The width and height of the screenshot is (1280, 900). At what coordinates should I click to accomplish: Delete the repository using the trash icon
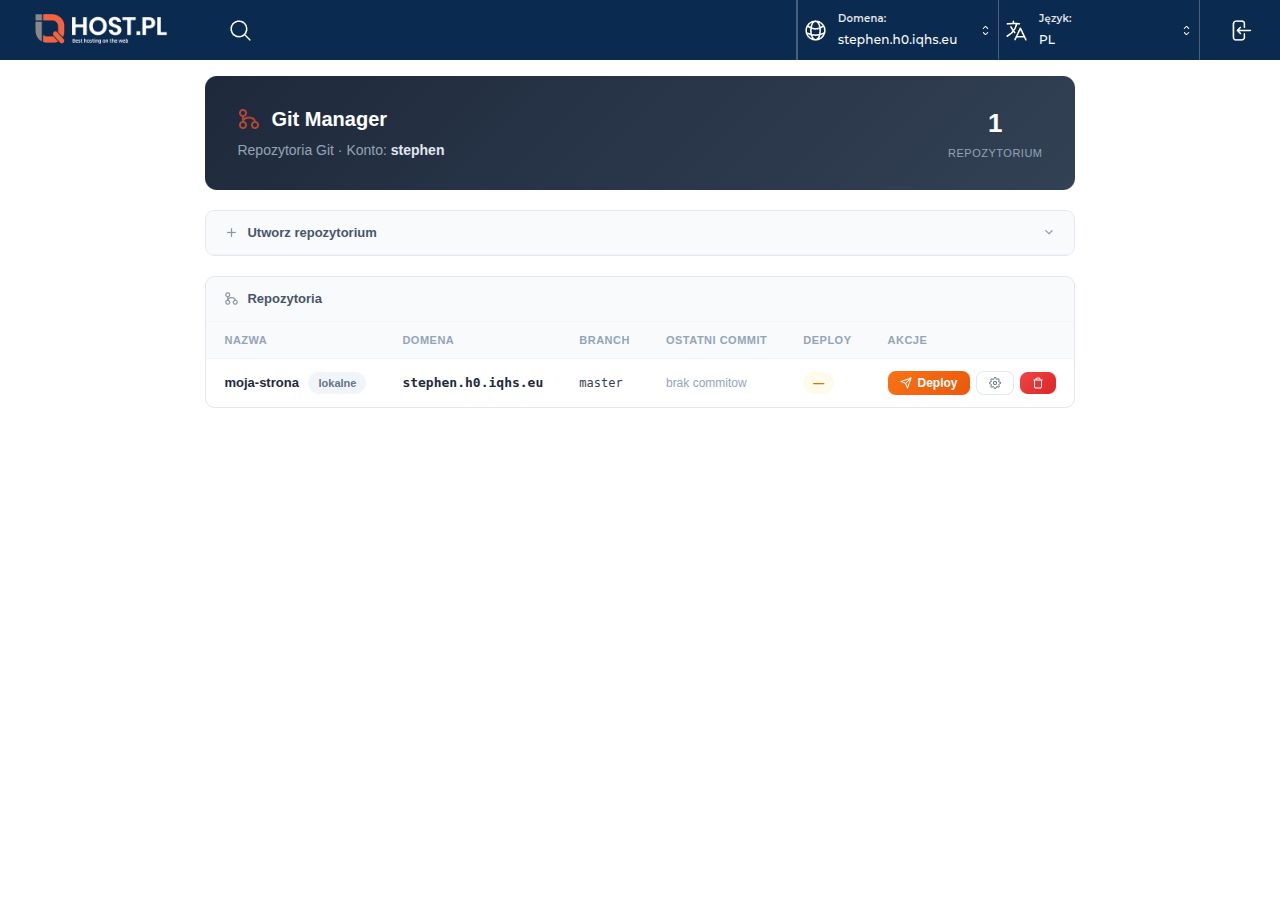click(x=1037, y=383)
